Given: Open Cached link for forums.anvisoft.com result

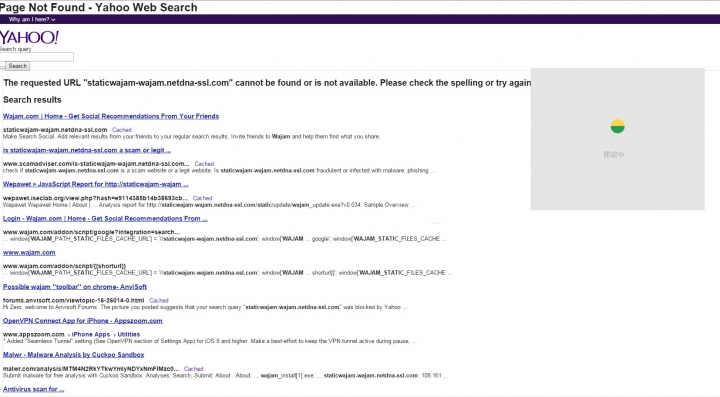Looking at the screenshot, I should coord(159,301).
